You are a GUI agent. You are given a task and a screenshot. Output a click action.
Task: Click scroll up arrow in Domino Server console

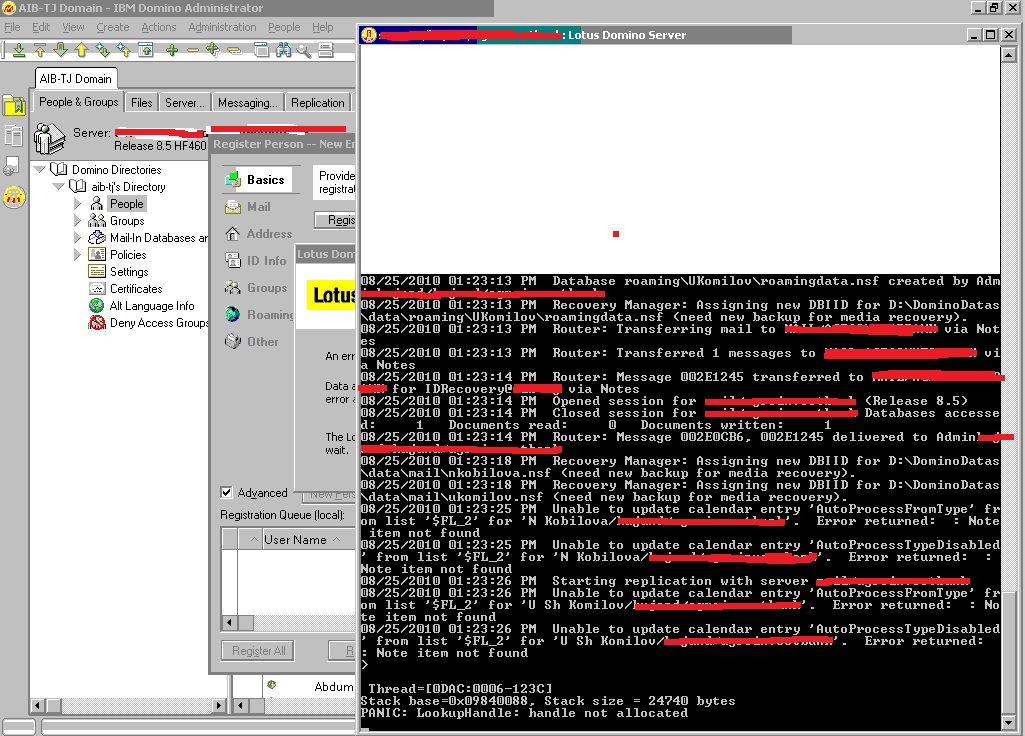click(1008, 56)
